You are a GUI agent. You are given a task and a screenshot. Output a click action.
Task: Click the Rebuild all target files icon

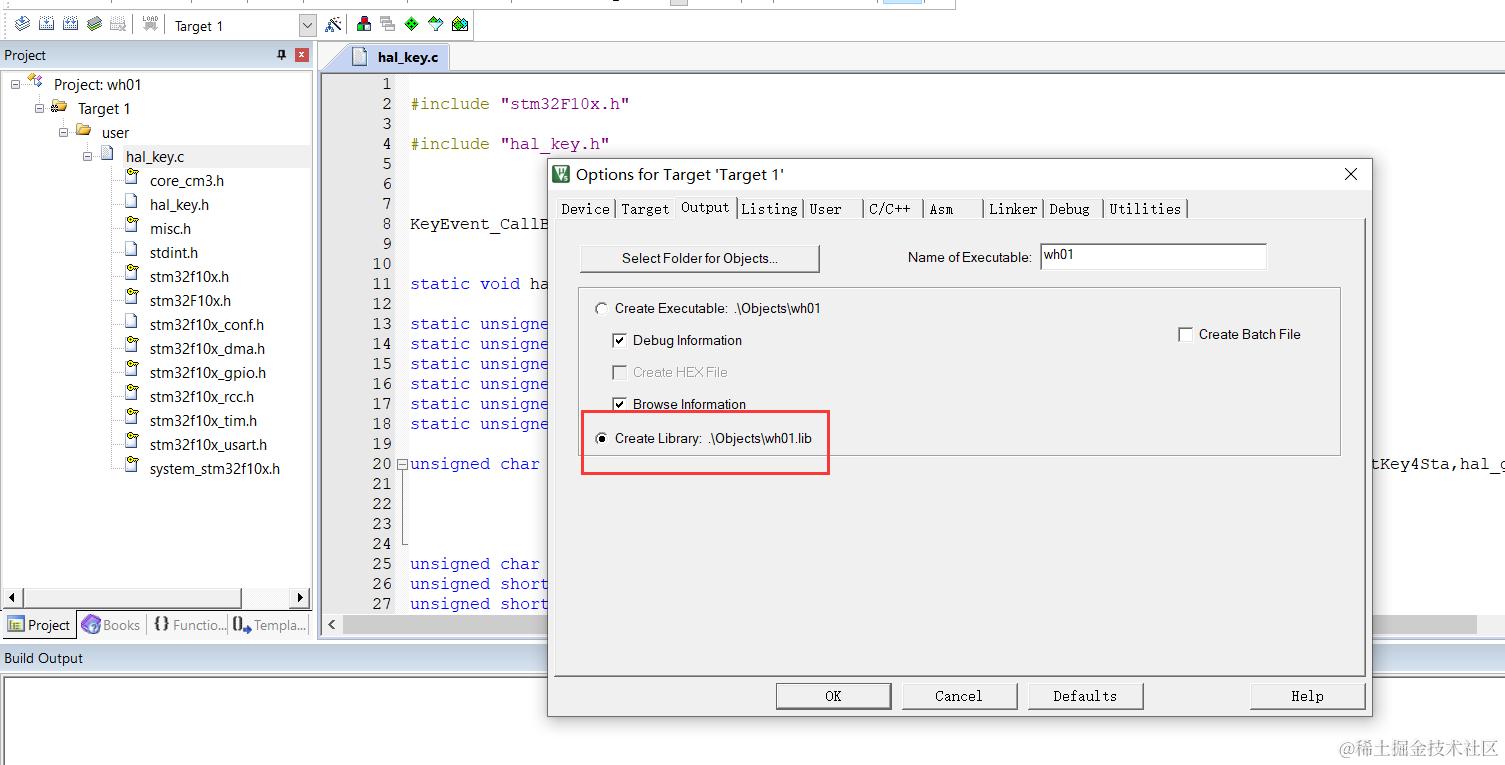coord(70,25)
